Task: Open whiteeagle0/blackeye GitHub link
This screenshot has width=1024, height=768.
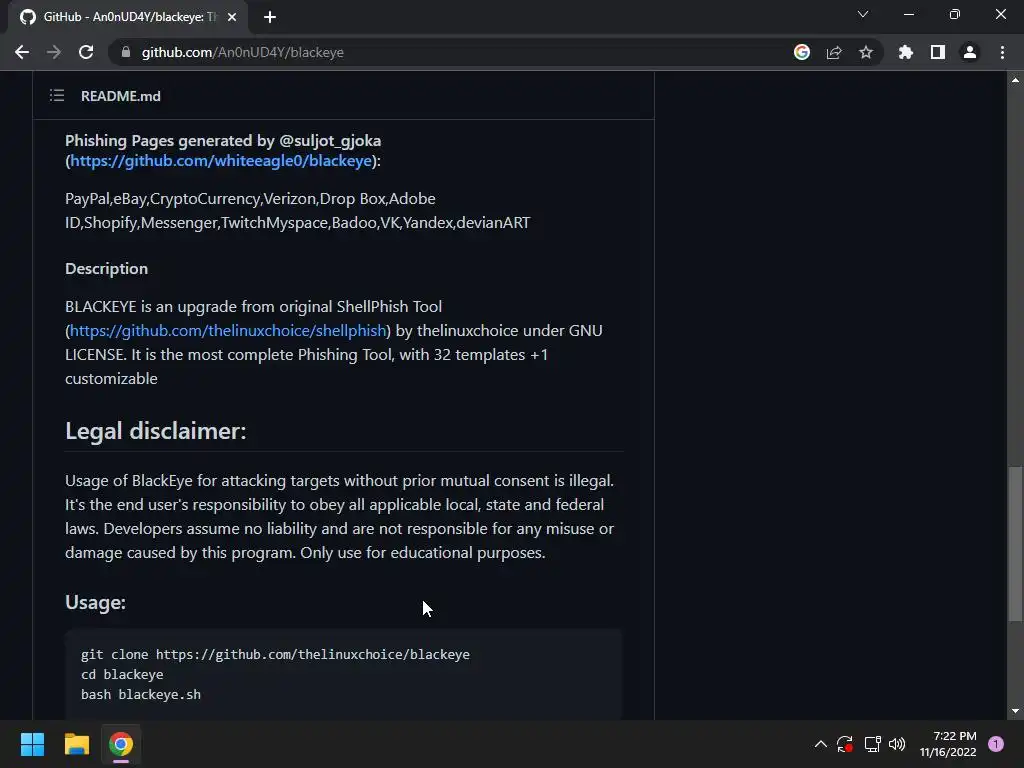Action: click(x=221, y=161)
